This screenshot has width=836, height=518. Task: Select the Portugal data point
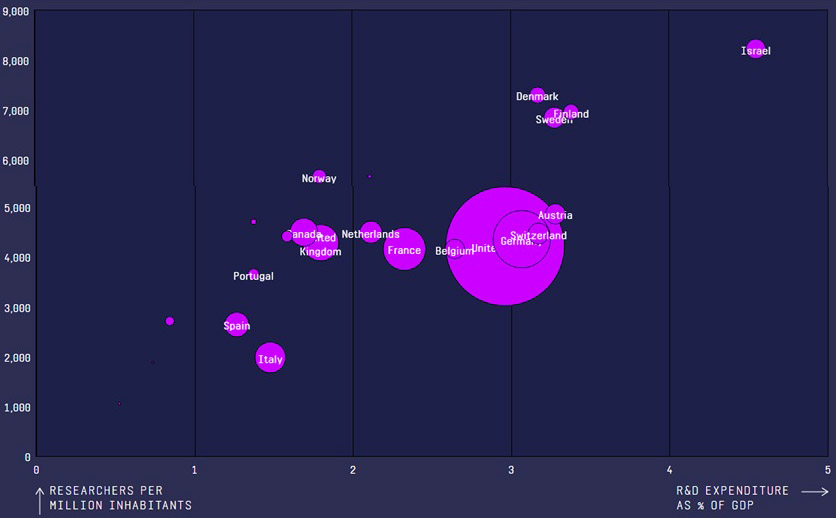pos(254,275)
